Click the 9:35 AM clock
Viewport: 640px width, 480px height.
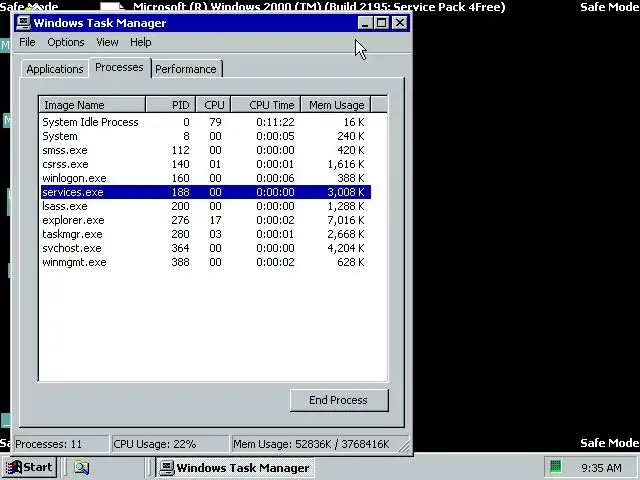coord(601,468)
